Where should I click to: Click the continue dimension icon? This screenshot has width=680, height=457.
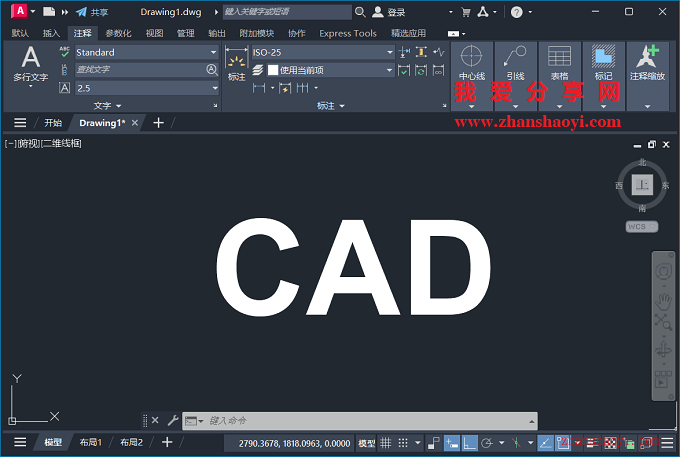click(303, 88)
